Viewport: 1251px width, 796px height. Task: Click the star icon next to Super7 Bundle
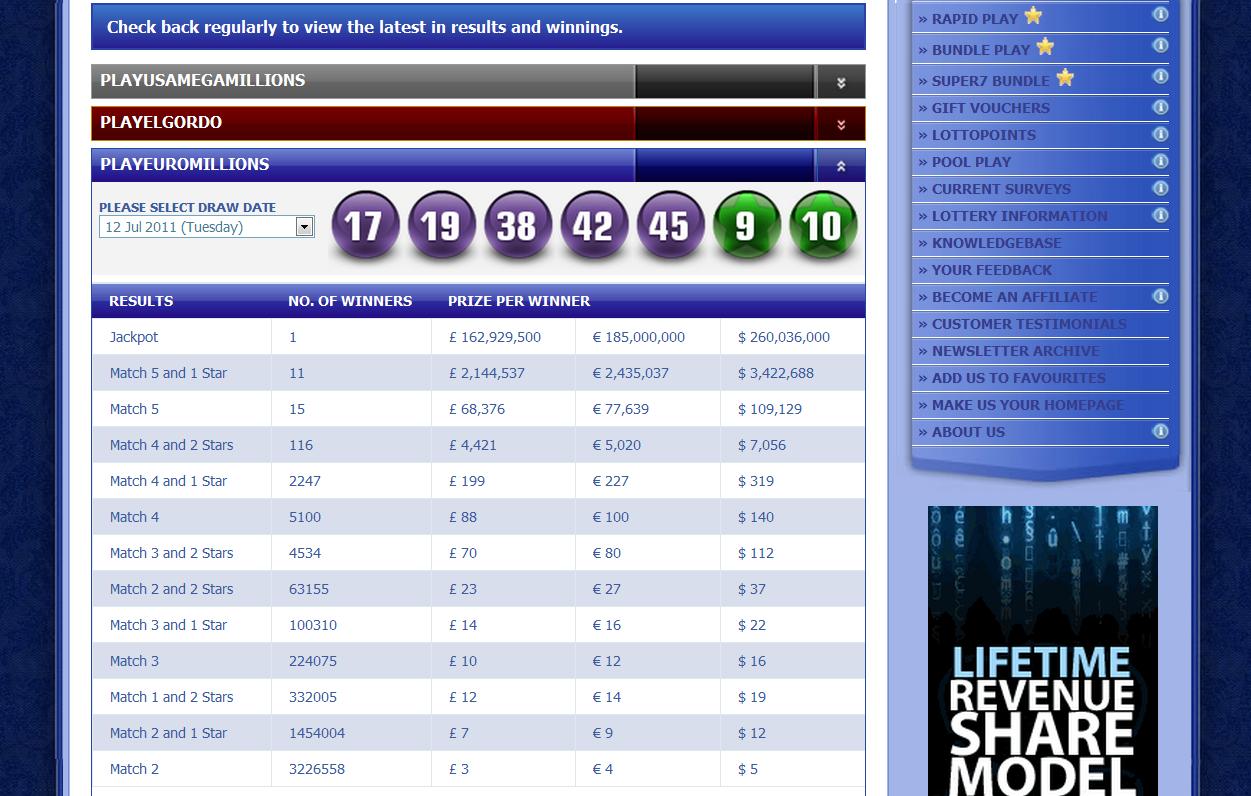1065,77
